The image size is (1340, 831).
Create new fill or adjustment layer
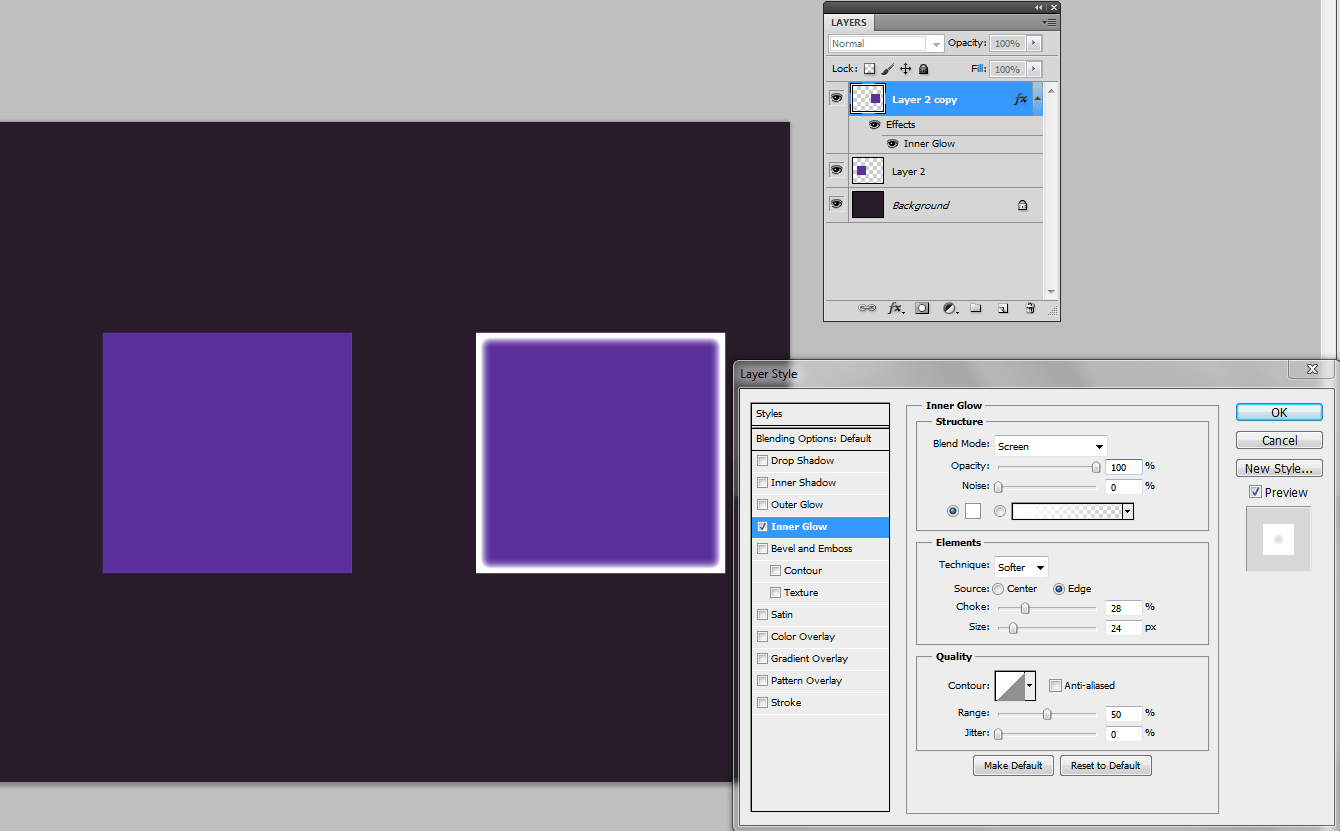(x=949, y=308)
